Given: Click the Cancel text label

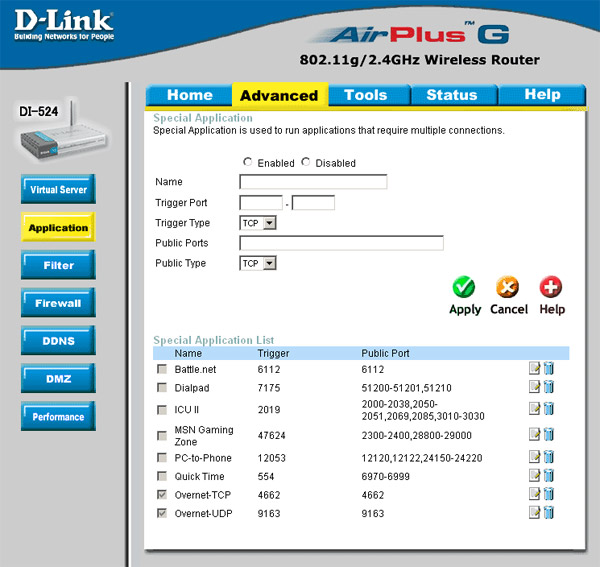Looking at the screenshot, I should (509, 309).
